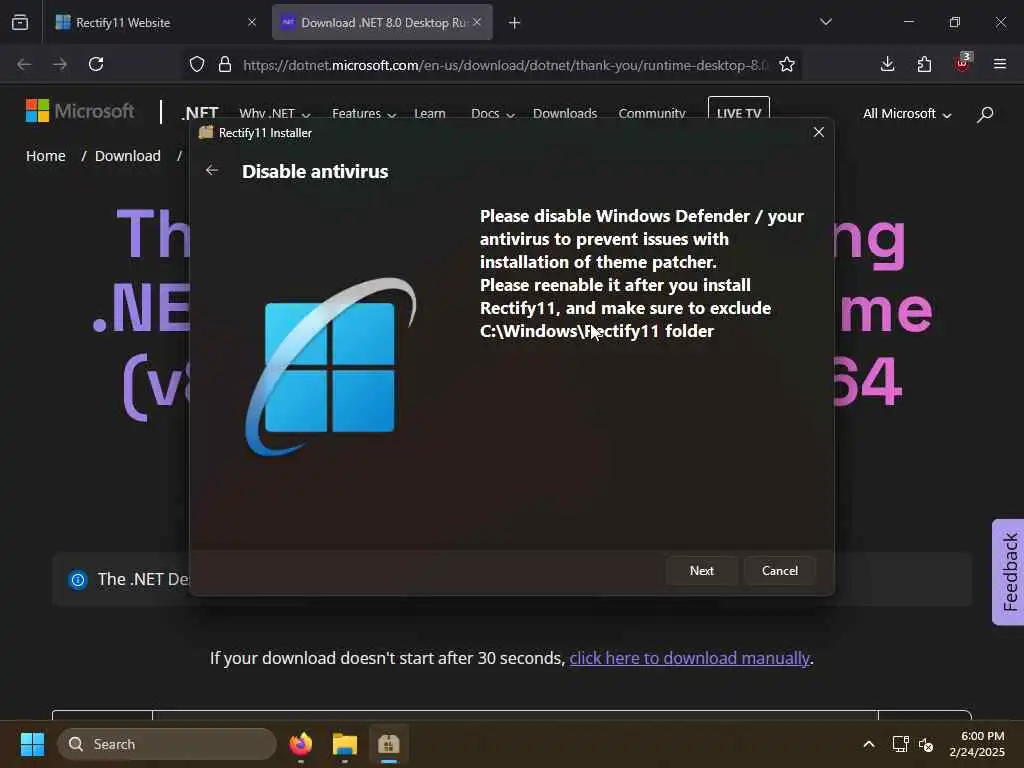Open Firefox View tab overview icon

(20, 22)
